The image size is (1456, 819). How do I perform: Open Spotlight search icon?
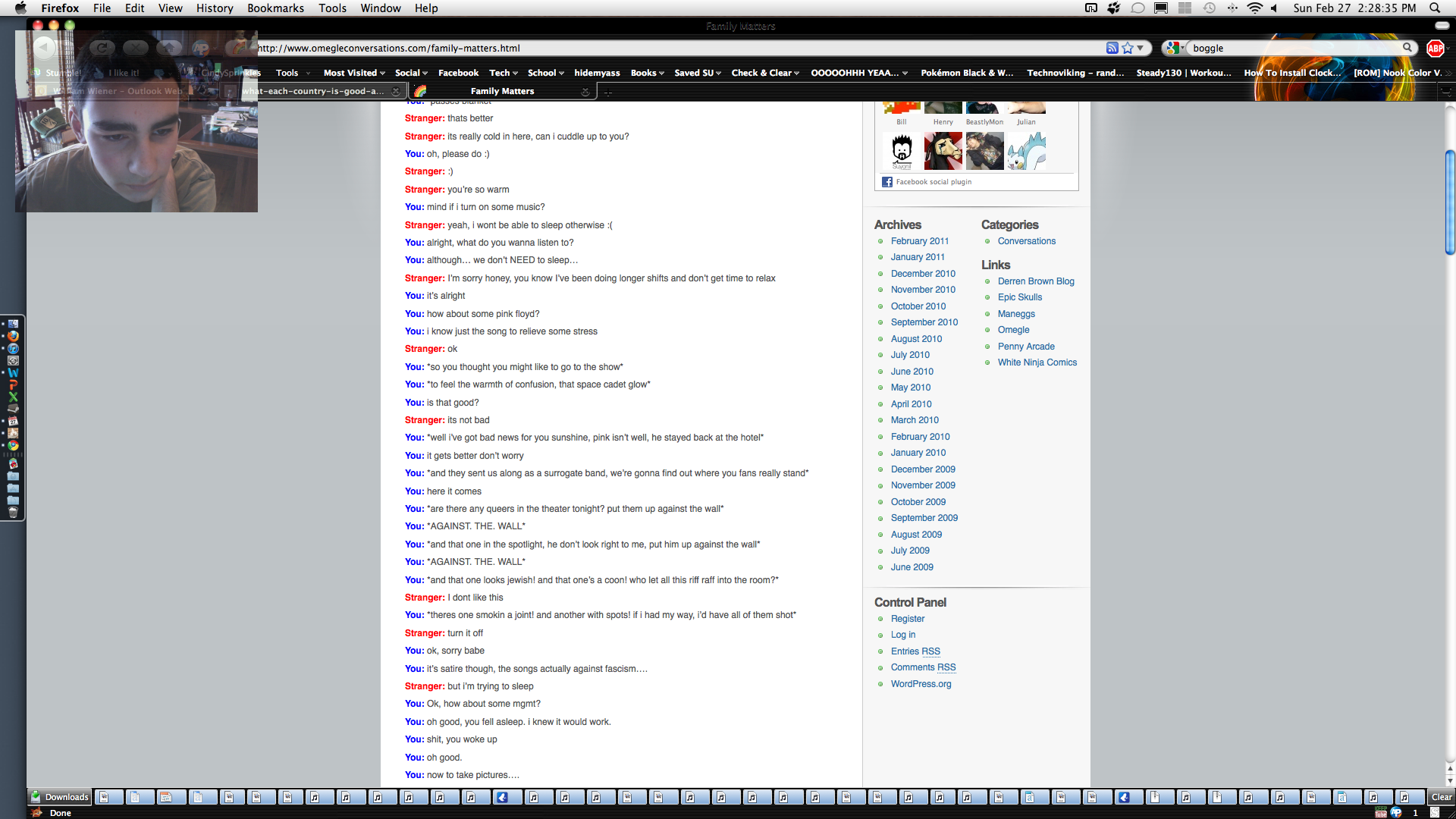click(x=1435, y=8)
